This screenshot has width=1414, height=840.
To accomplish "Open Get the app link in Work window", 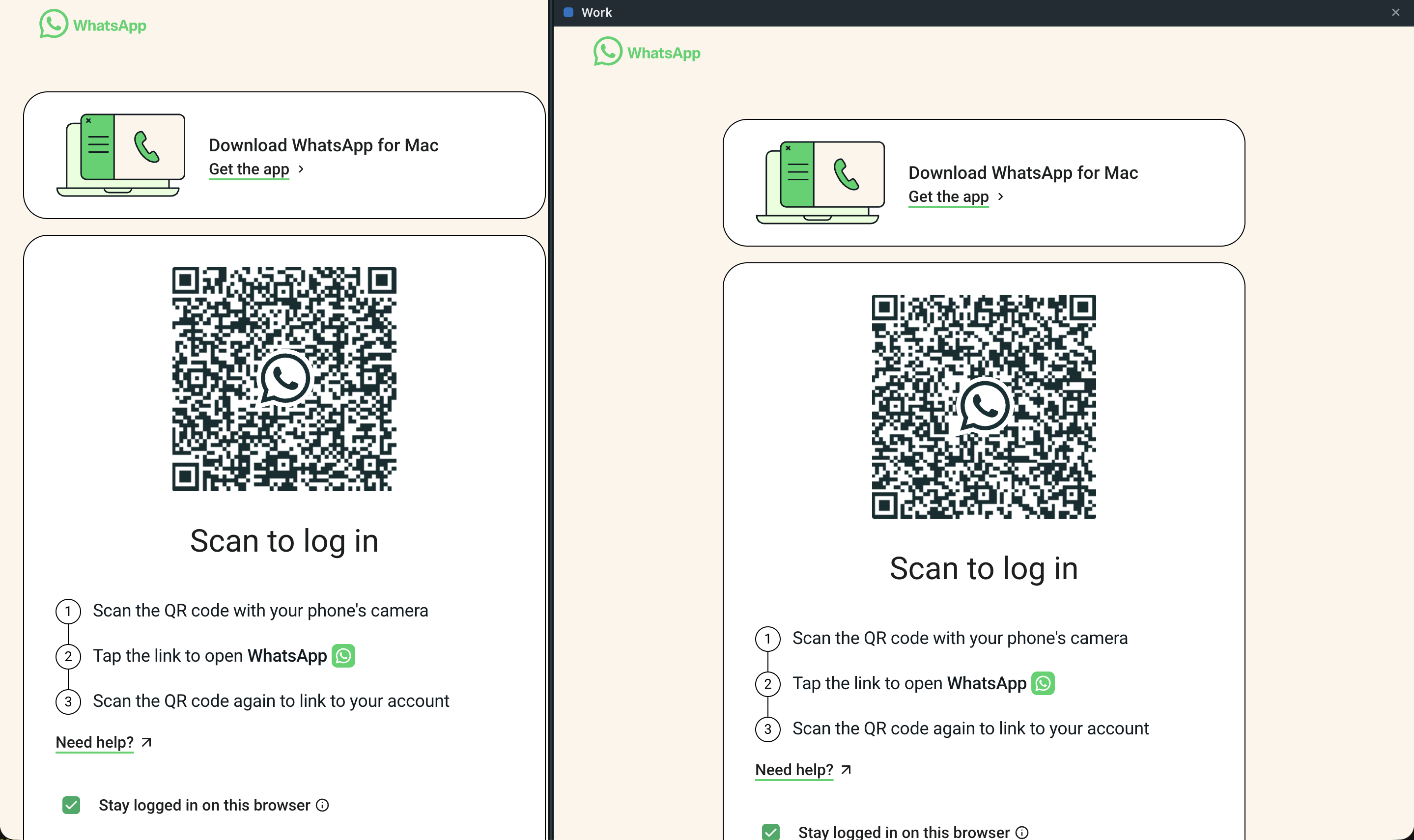I will (949, 197).
